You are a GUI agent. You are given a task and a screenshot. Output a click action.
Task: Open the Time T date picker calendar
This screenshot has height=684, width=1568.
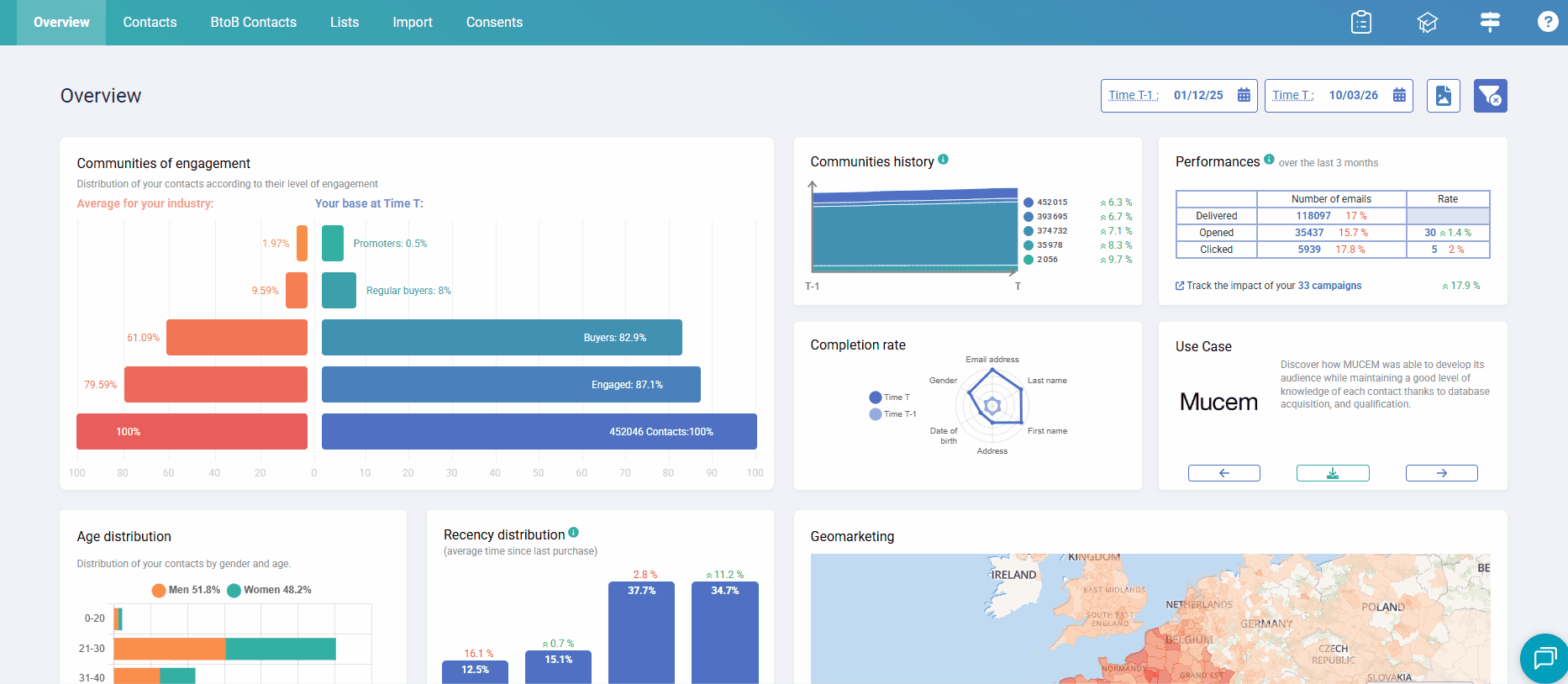click(1399, 96)
